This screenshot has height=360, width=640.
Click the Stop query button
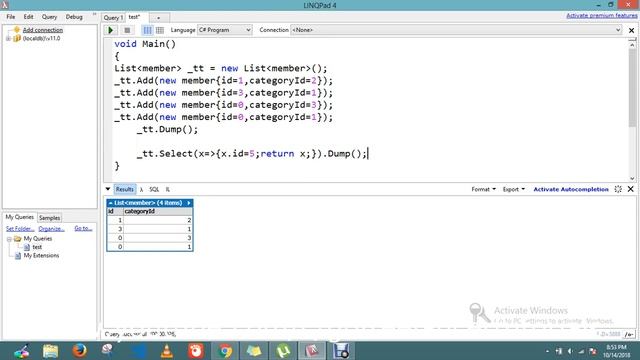click(127, 30)
